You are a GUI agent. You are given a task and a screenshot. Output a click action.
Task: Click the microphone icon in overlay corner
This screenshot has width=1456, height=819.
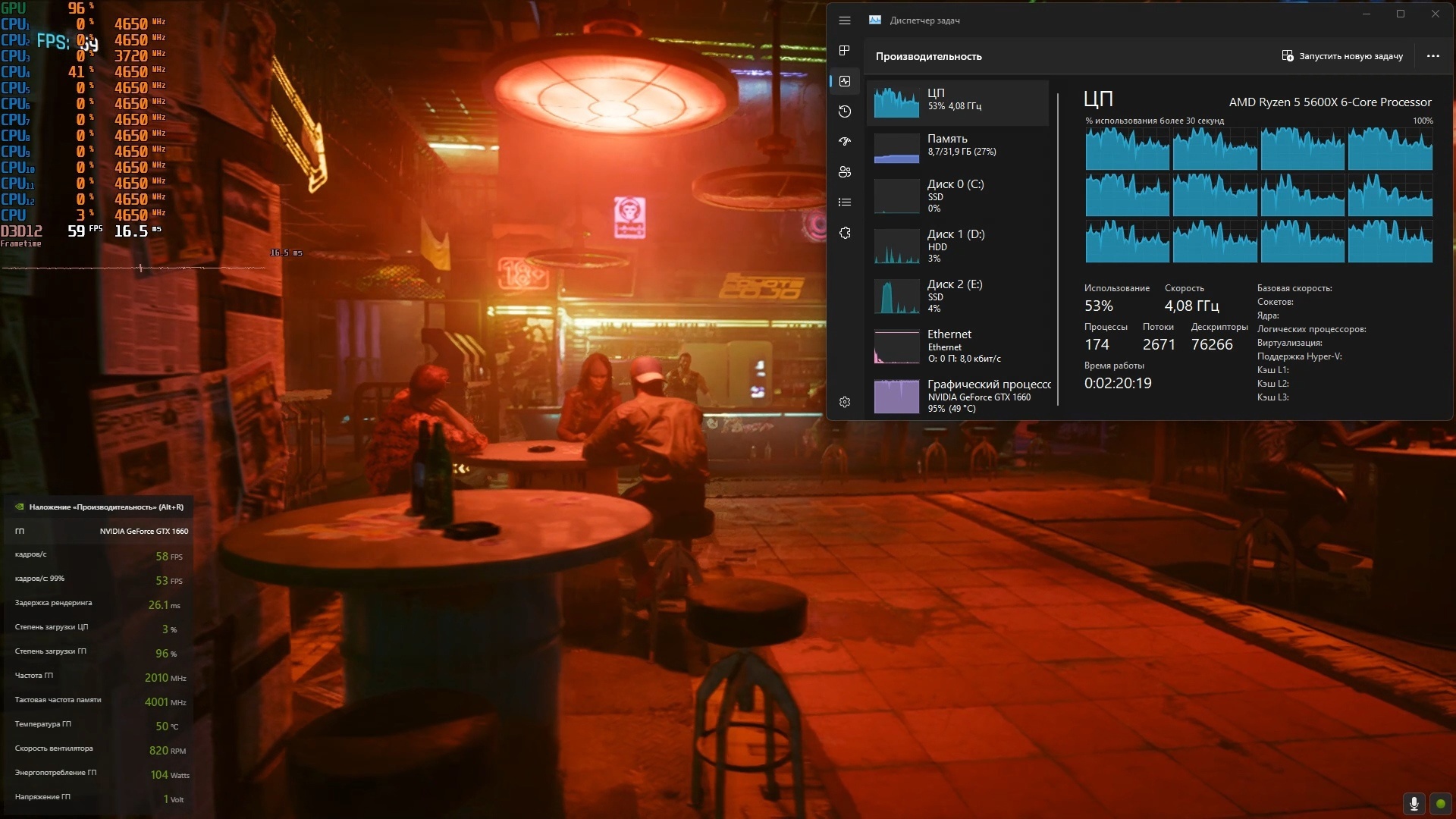1414,804
